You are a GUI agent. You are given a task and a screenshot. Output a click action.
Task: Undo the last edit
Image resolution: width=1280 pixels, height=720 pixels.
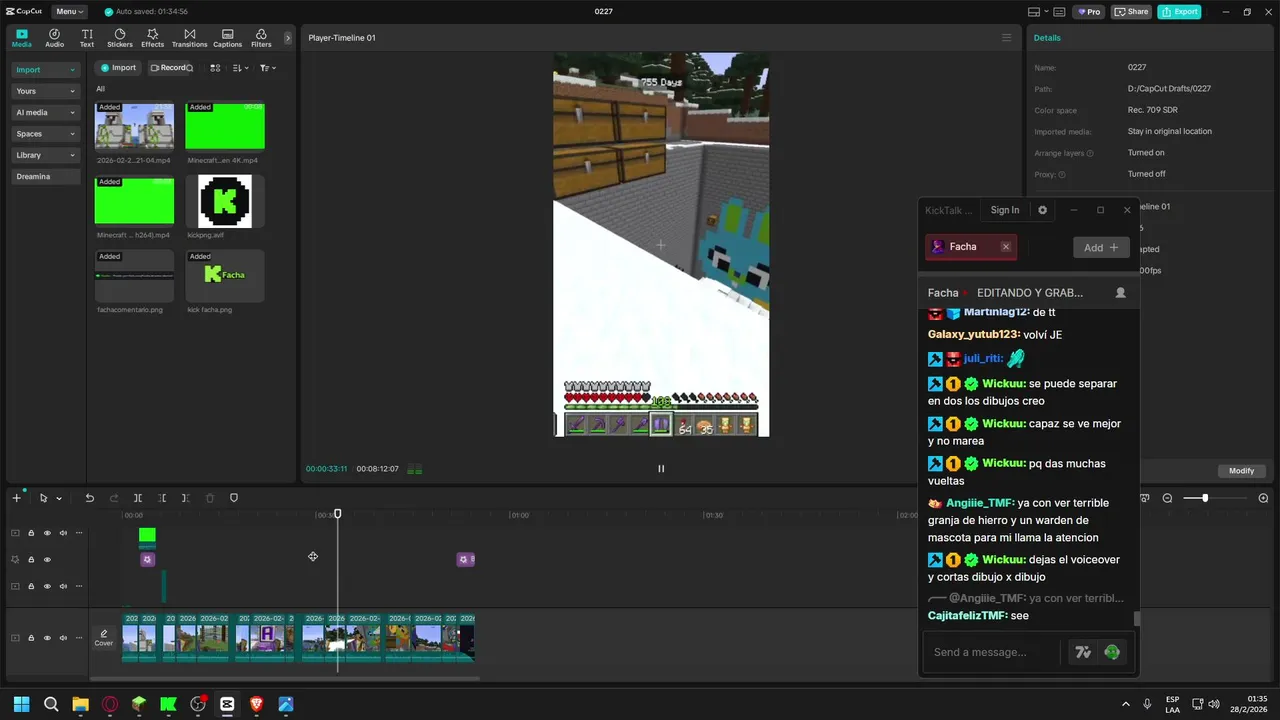click(x=89, y=498)
